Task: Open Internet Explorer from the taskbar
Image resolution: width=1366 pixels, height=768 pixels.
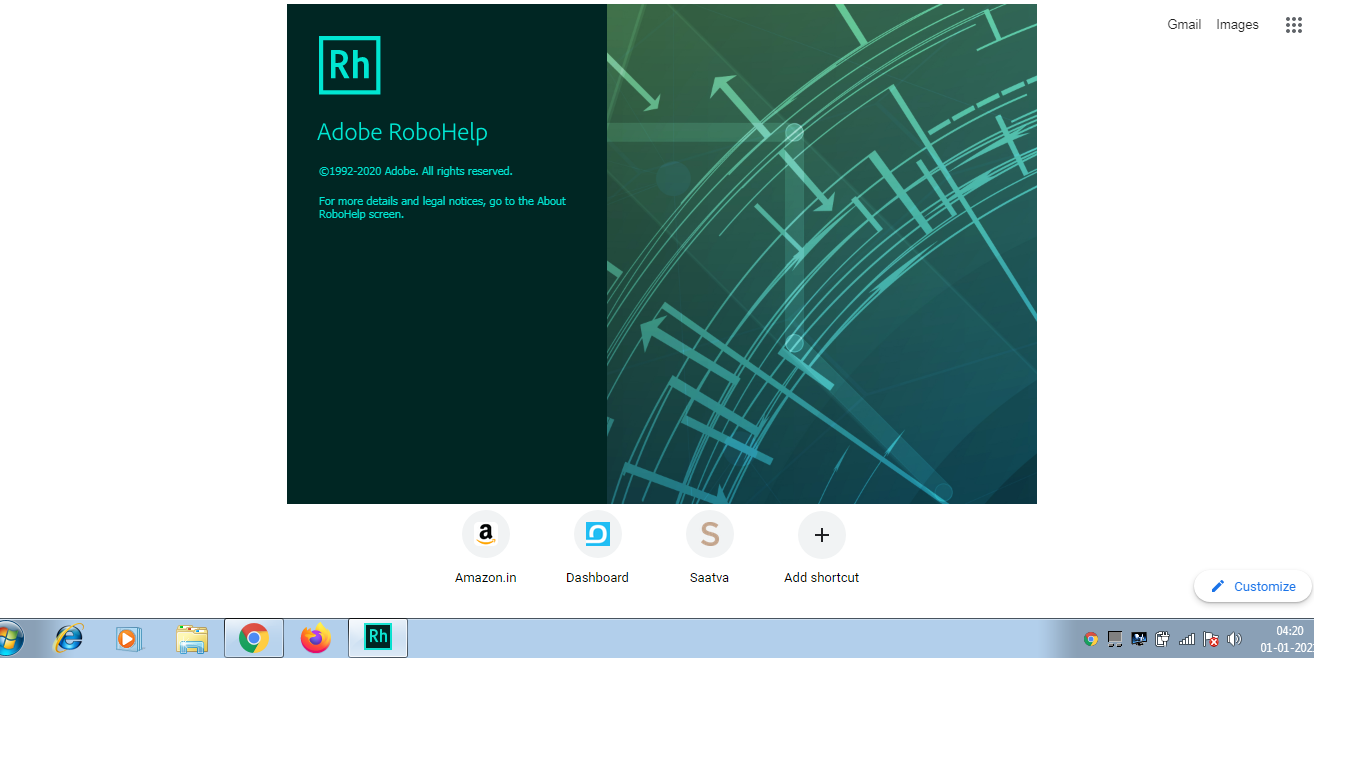Action: [67, 637]
